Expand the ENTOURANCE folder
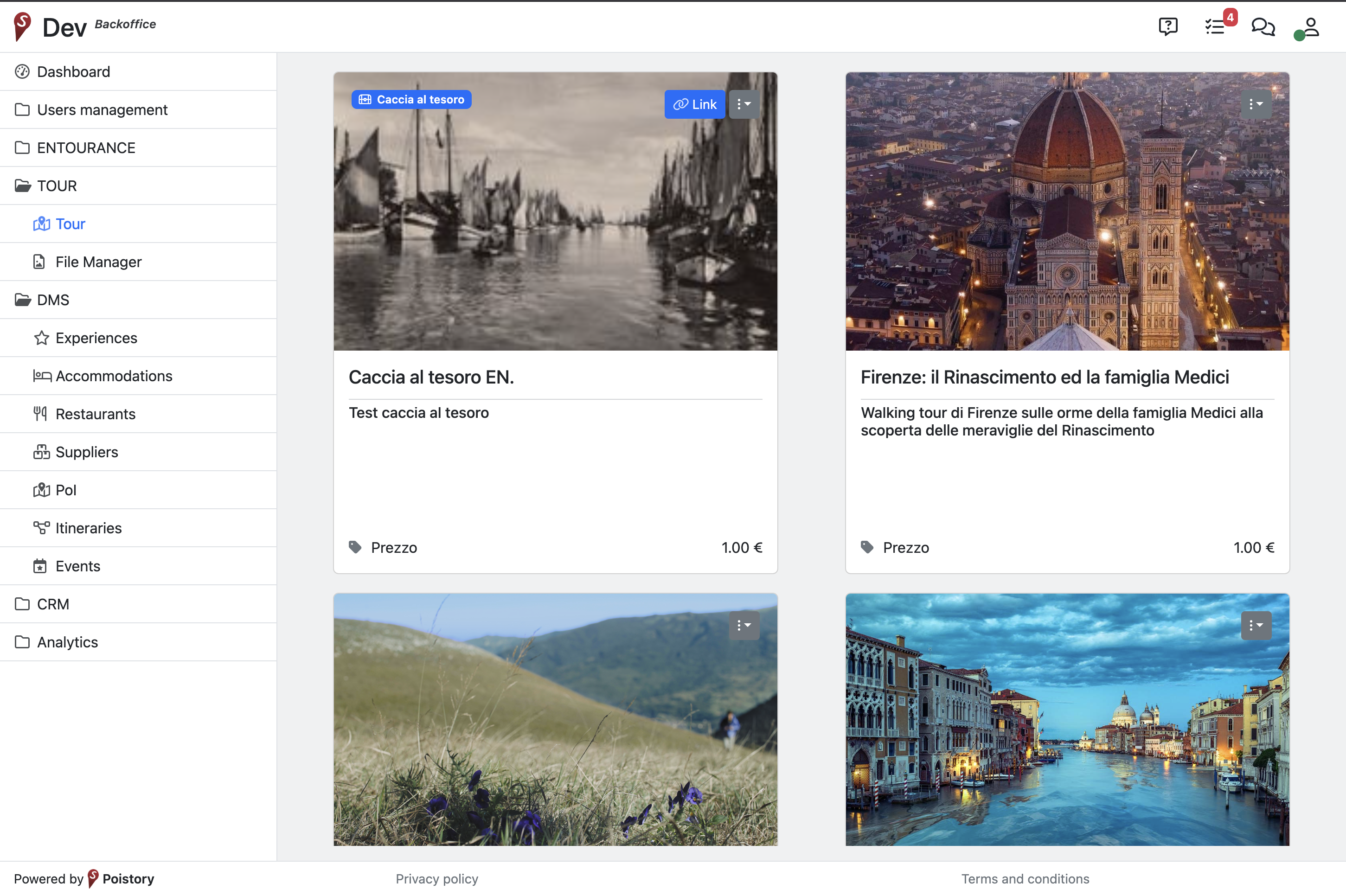 (x=138, y=147)
